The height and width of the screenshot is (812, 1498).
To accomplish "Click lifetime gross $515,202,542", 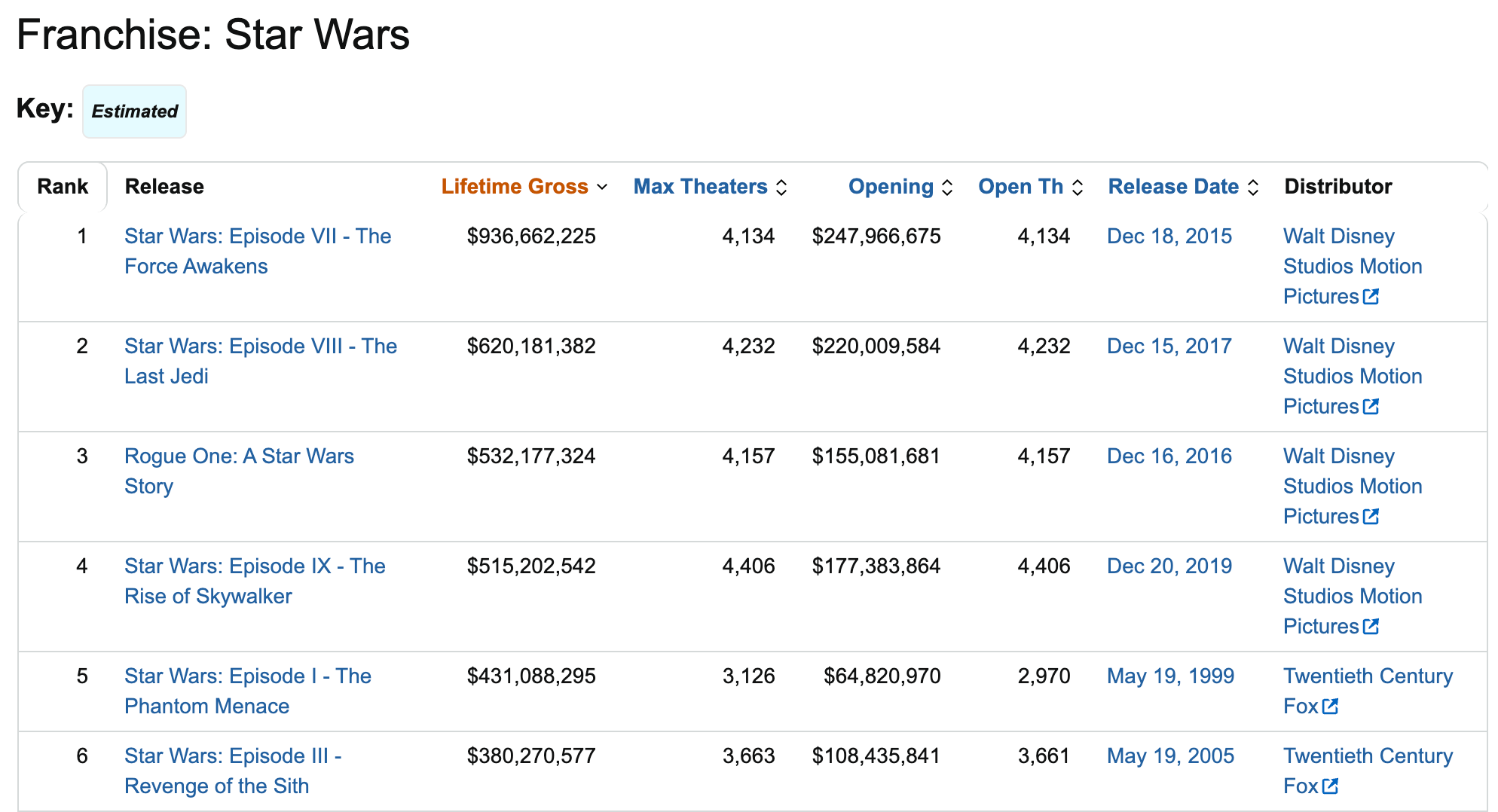I will (531, 566).
